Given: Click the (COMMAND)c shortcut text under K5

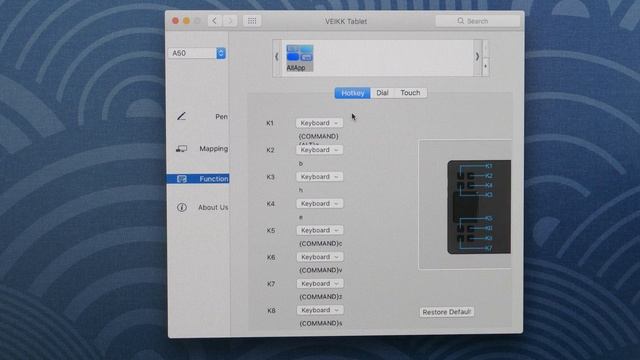Looking at the screenshot, I should [320, 244].
